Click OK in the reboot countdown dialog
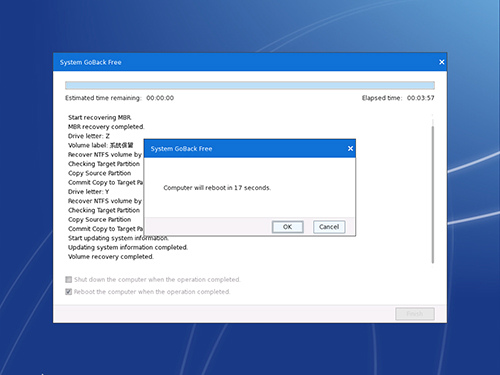This screenshot has height=375, width=500. coord(287,227)
